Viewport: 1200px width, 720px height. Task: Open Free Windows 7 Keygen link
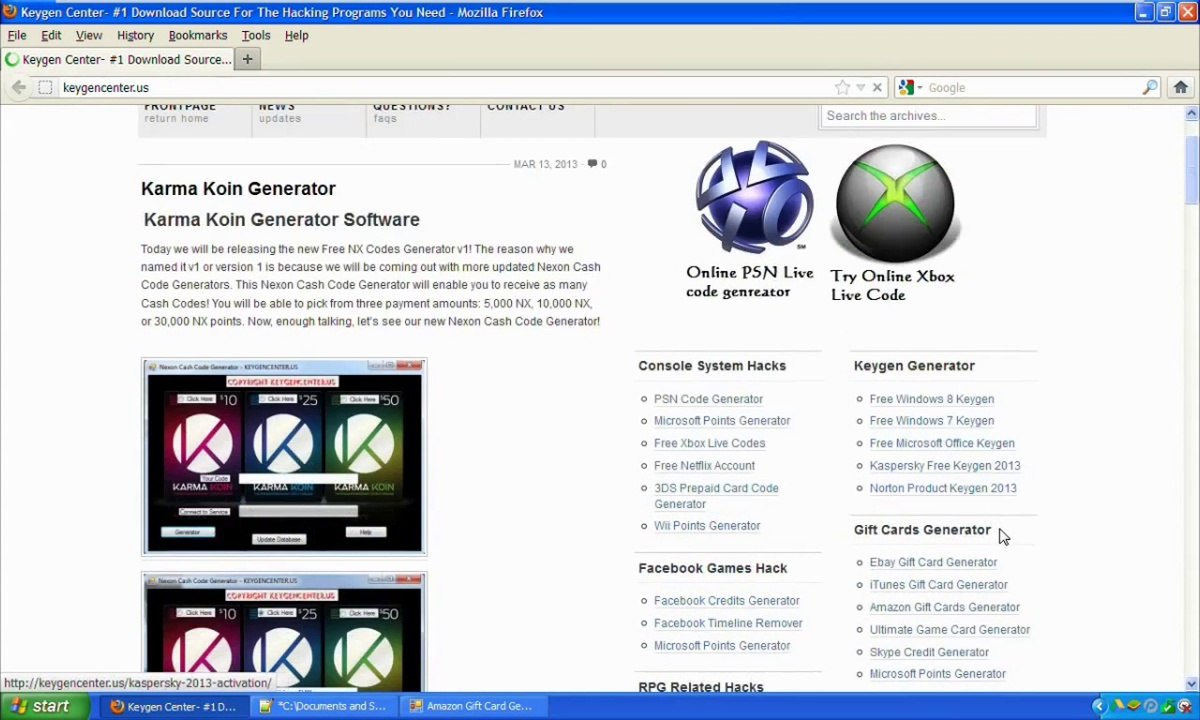click(932, 421)
